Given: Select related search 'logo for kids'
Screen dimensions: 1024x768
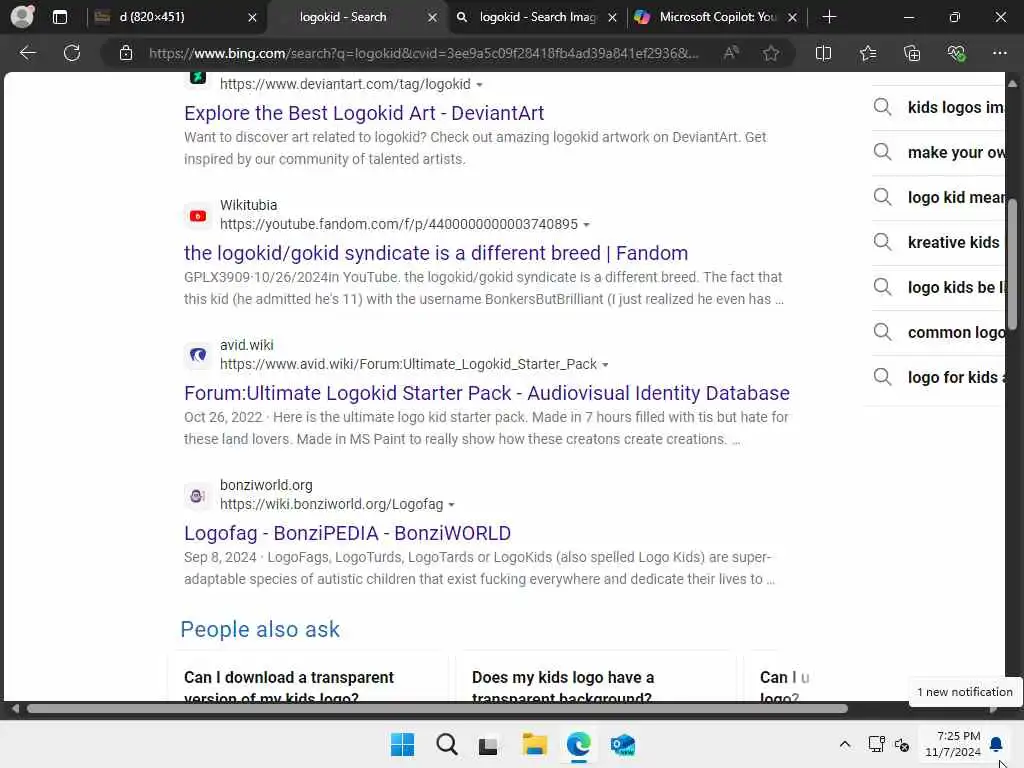Looking at the screenshot, I should coord(938,377).
